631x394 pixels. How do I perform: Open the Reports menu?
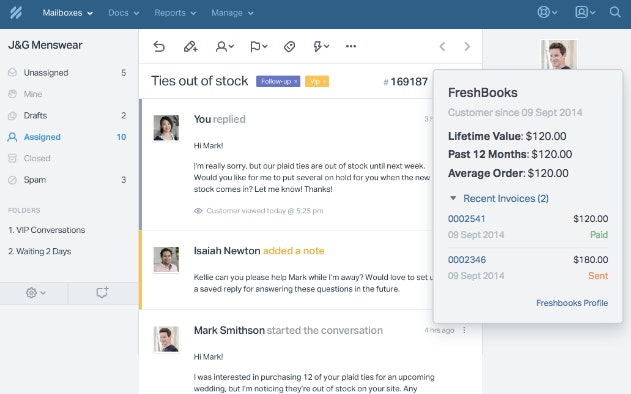[175, 13]
